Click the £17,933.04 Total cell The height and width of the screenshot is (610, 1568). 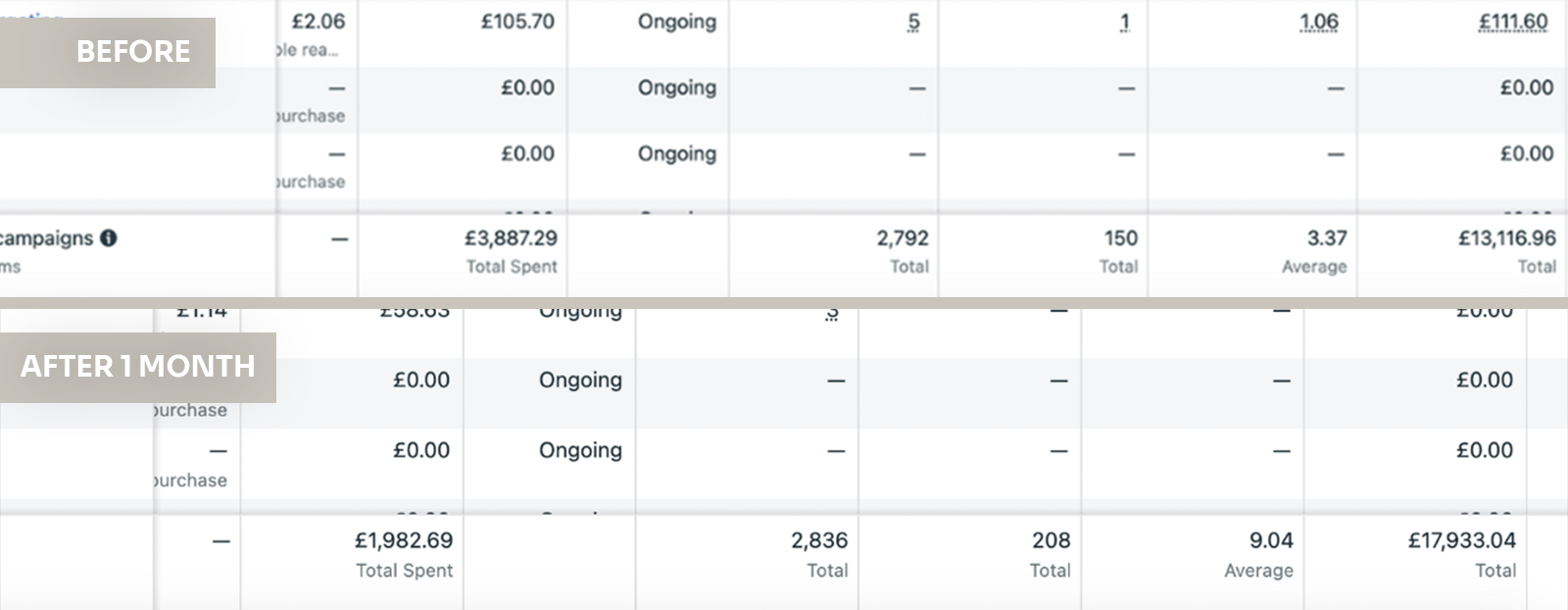(1415, 555)
